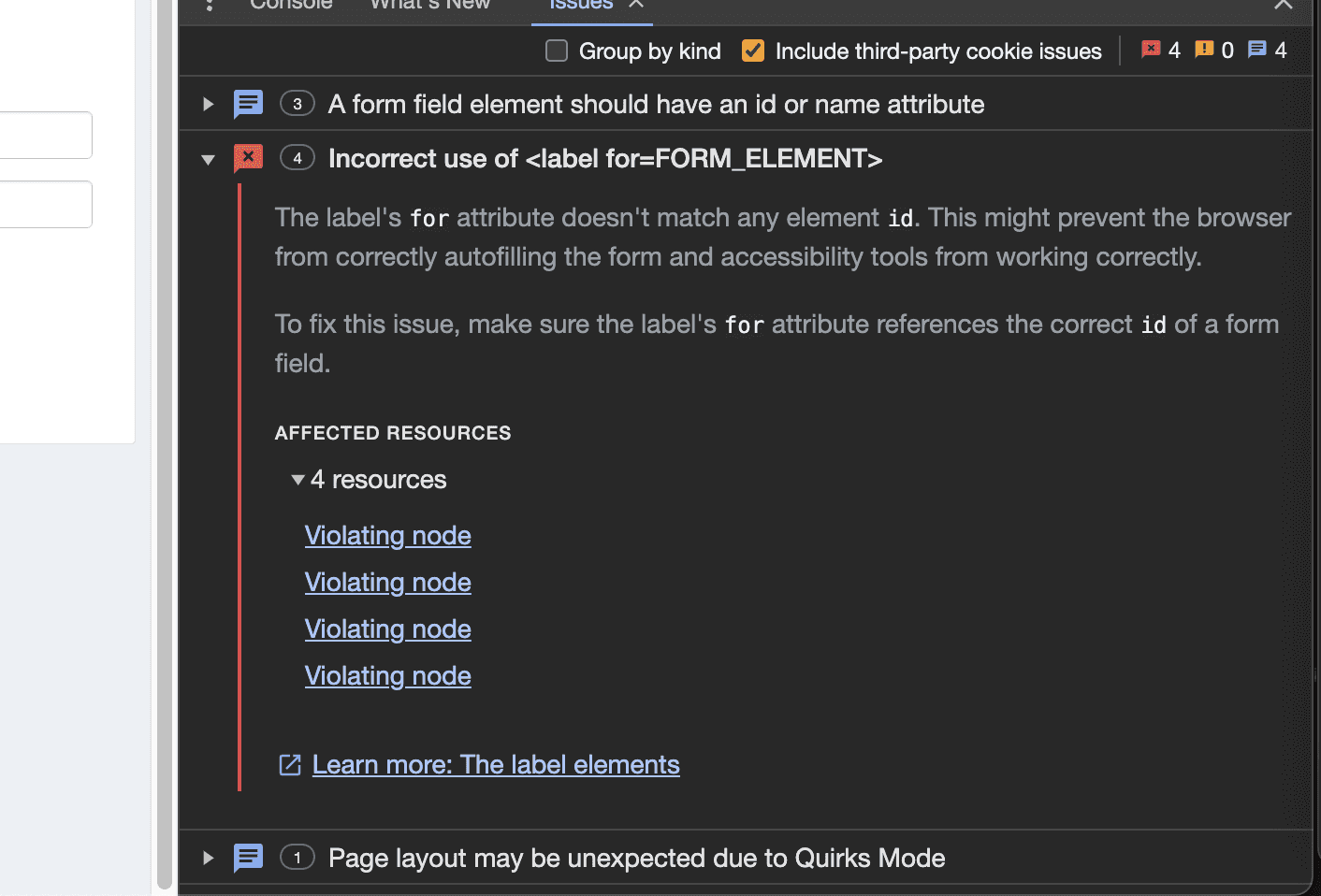Collapse the 4 resources list

[x=298, y=480]
